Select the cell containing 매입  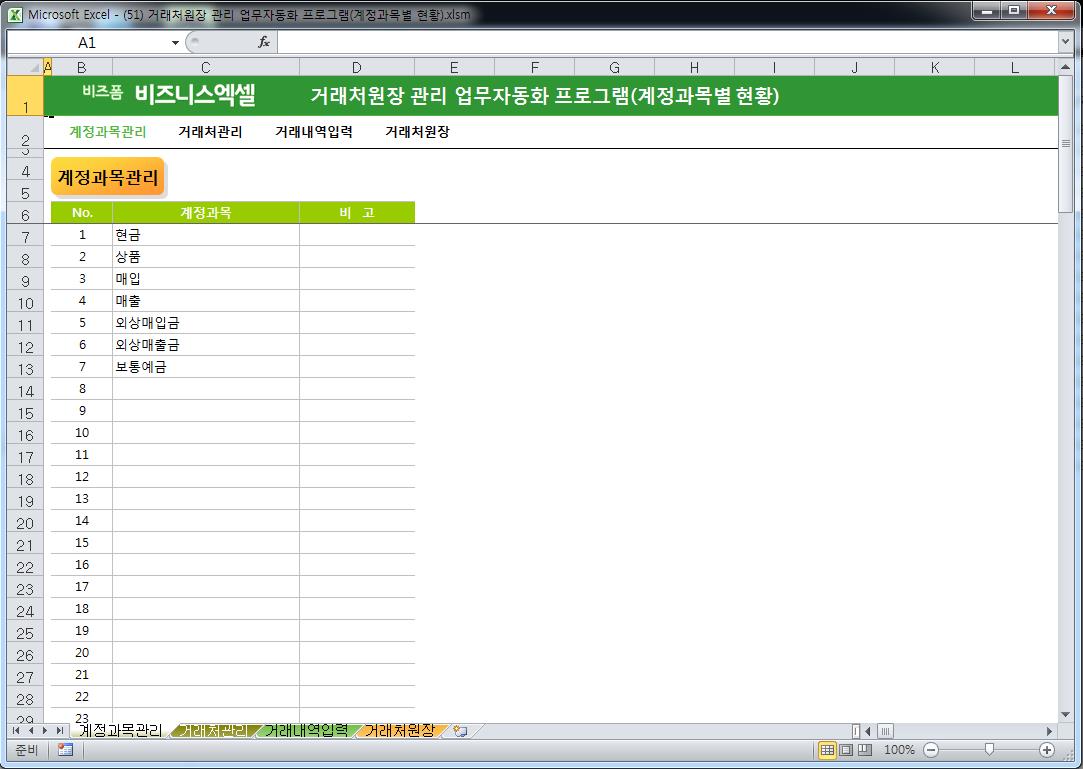pos(206,279)
